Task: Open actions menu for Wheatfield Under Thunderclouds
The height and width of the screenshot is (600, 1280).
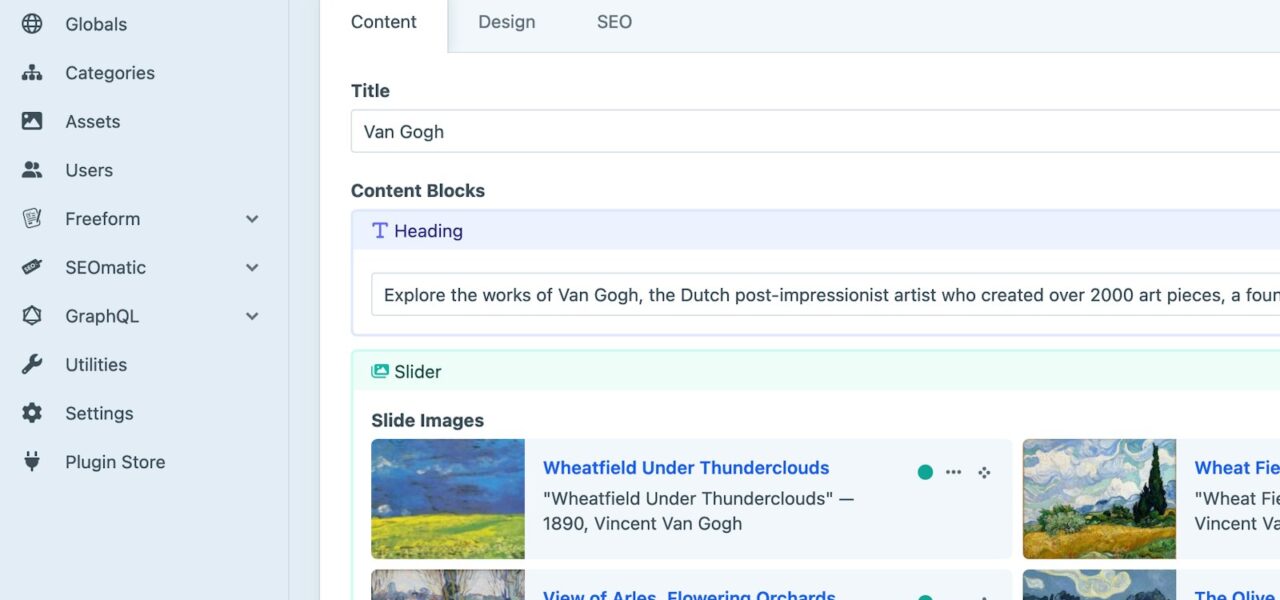Action: [x=954, y=472]
